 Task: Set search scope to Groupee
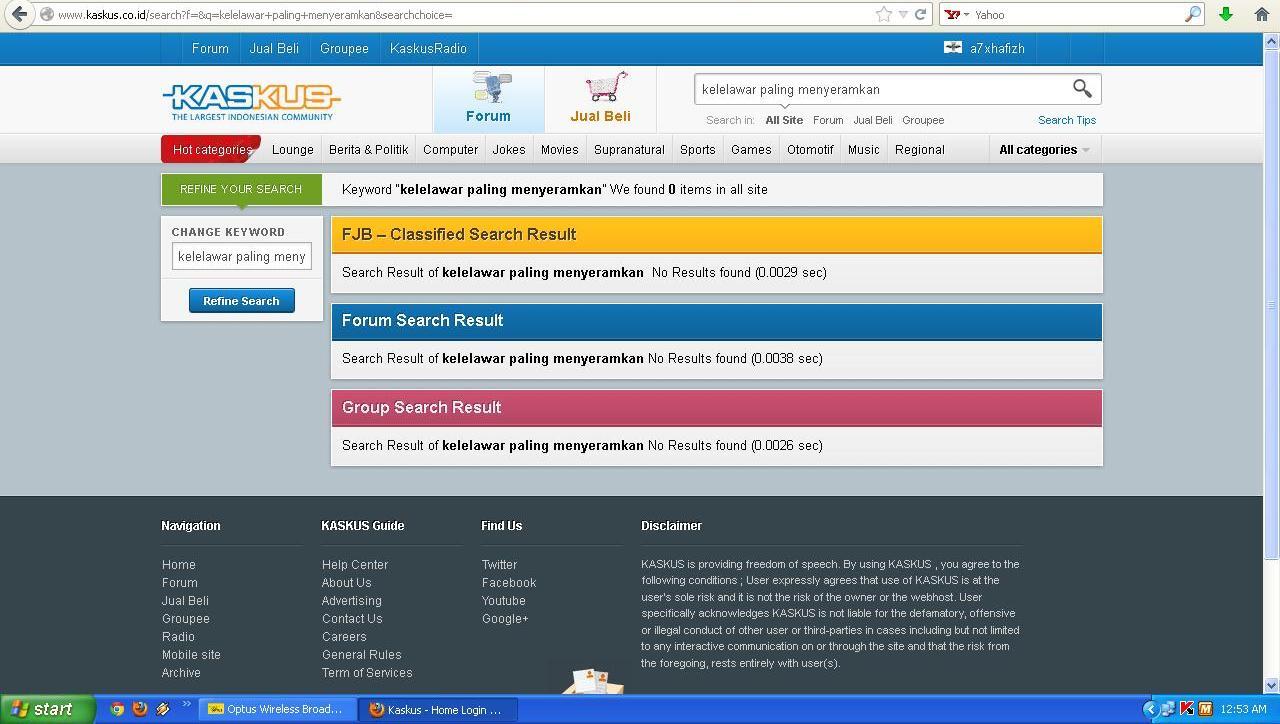[923, 120]
